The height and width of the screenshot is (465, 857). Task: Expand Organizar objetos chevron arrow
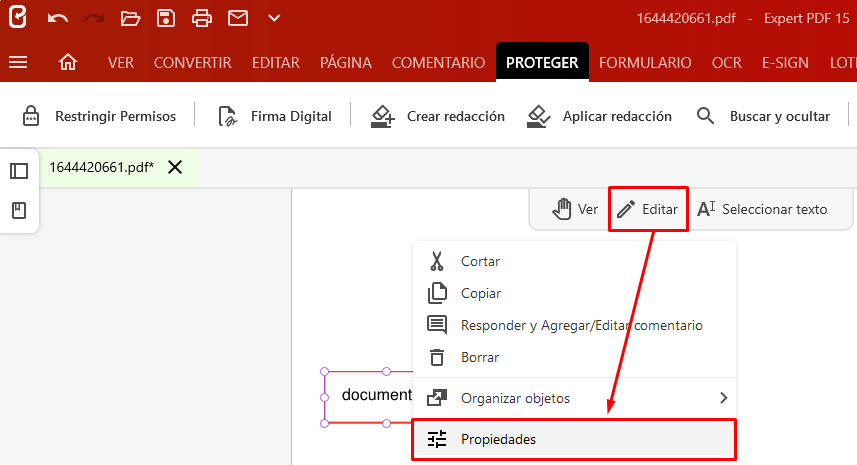(x=724, y=398)
